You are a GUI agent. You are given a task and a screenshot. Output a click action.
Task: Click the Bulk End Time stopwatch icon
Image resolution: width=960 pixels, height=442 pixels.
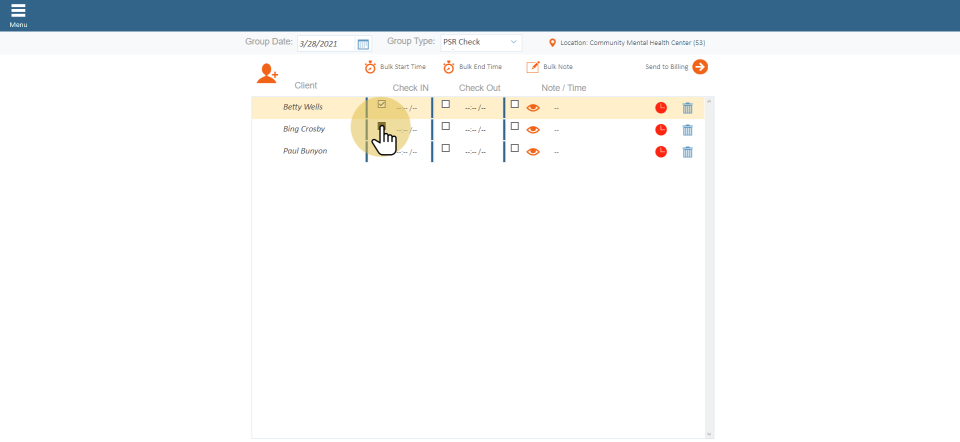point(449,67)
